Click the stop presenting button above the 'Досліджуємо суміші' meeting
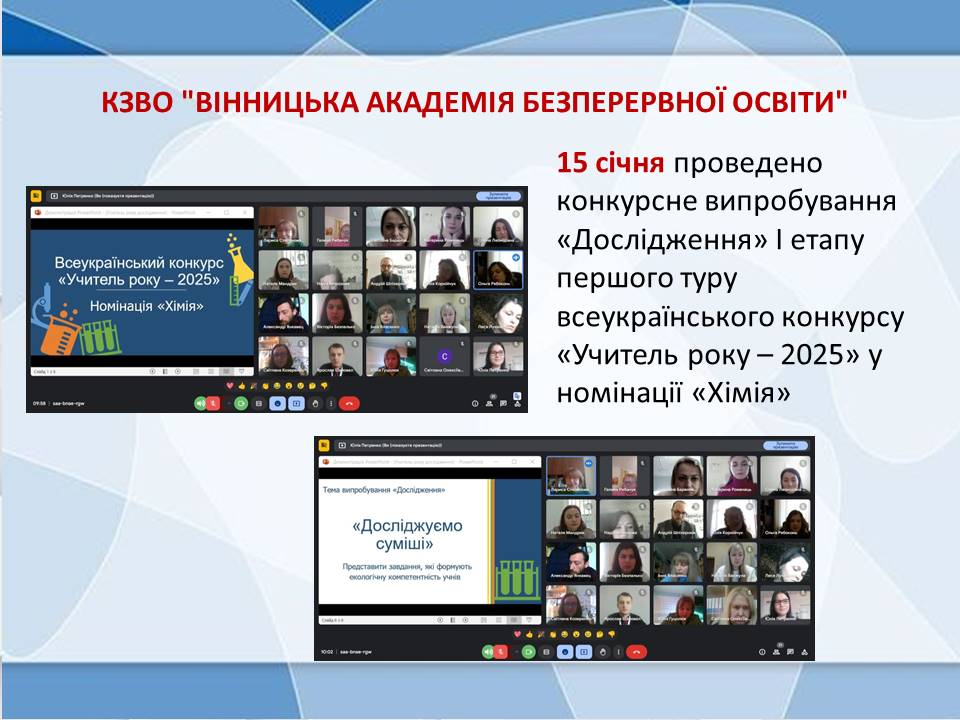The height and width of the screenshot is (720, 960). [785, 446]
